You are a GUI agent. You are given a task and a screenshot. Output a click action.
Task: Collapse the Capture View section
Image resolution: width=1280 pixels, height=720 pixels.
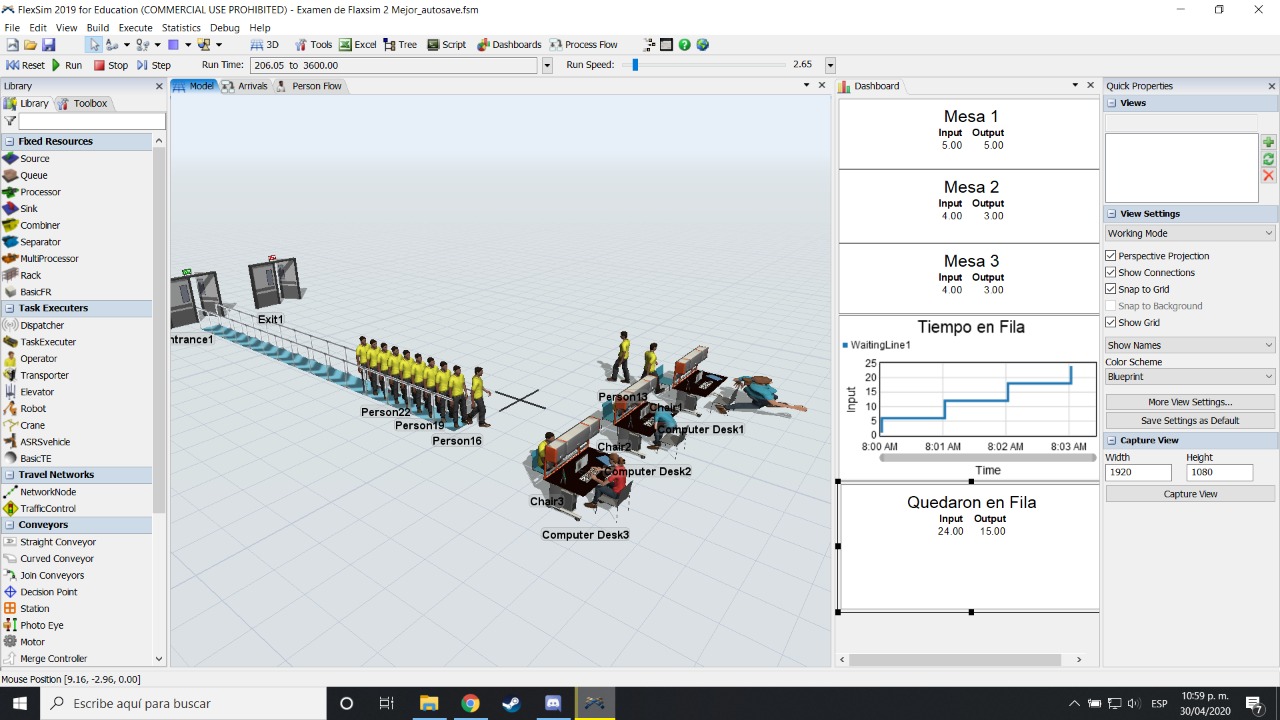(x=1111, y=440)
